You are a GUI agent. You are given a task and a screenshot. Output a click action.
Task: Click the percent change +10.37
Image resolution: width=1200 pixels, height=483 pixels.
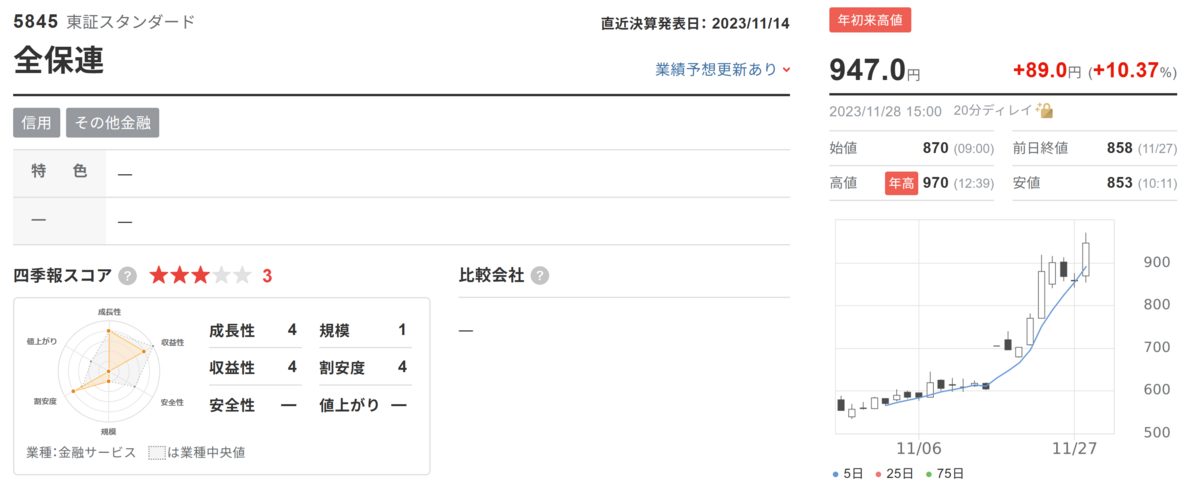[x=1125, y=71]
